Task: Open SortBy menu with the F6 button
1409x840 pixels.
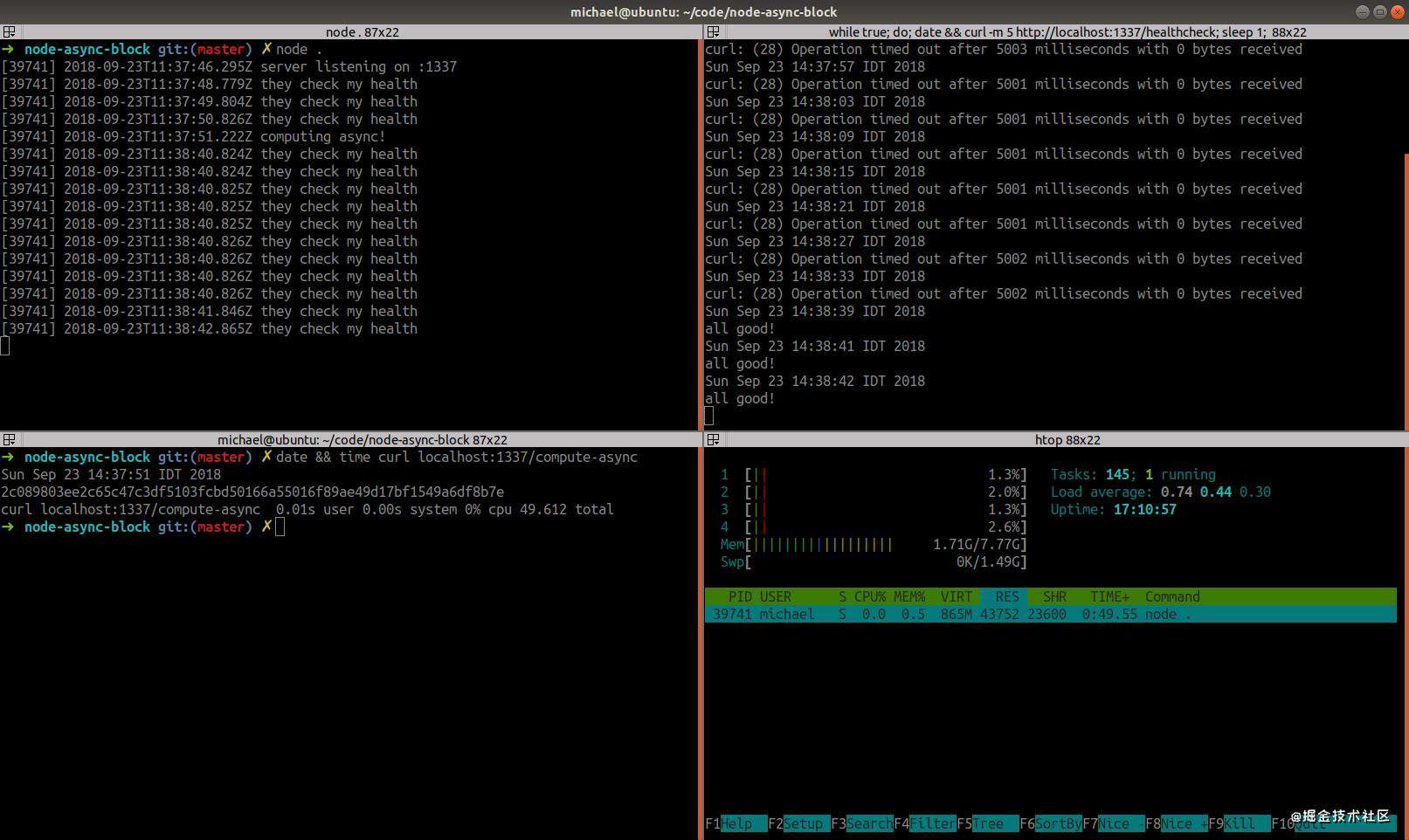Action: [1051, 823]
